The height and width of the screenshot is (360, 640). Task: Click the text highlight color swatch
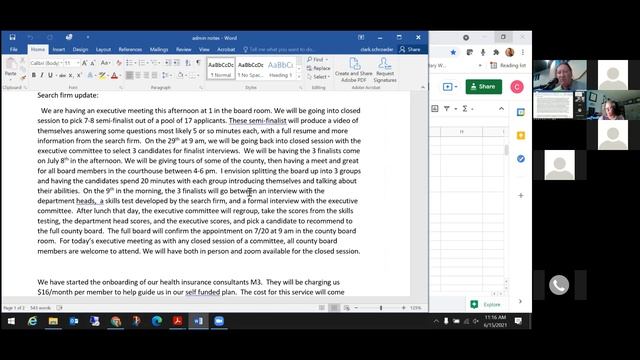click(x=102, y=76)
